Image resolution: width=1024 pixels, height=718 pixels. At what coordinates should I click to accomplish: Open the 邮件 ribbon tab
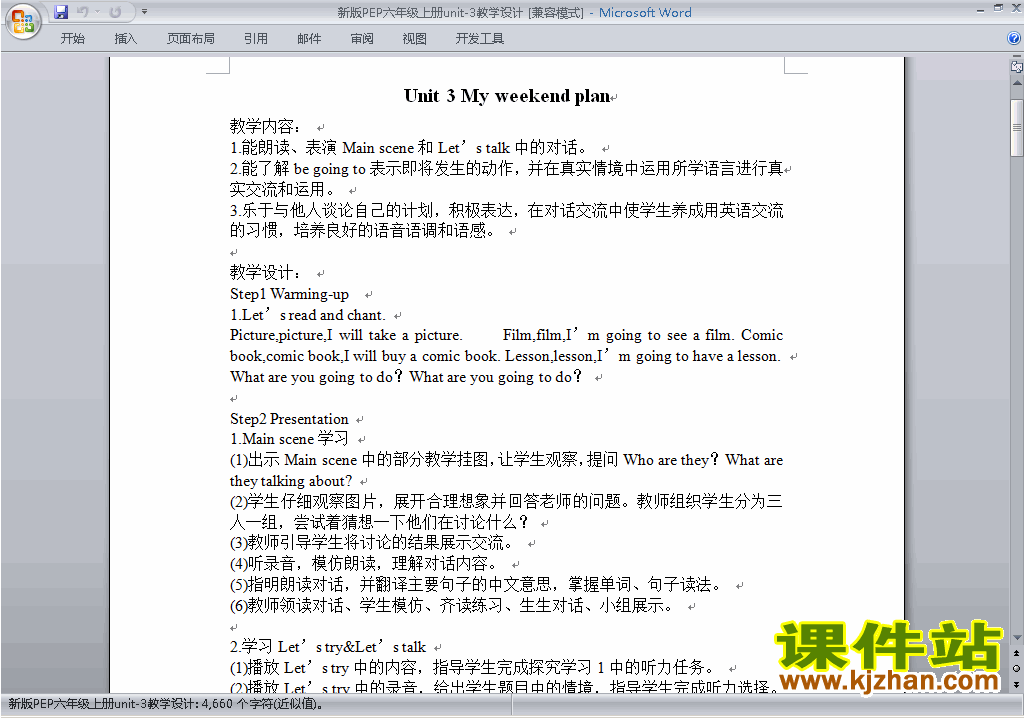coord(309,39)
